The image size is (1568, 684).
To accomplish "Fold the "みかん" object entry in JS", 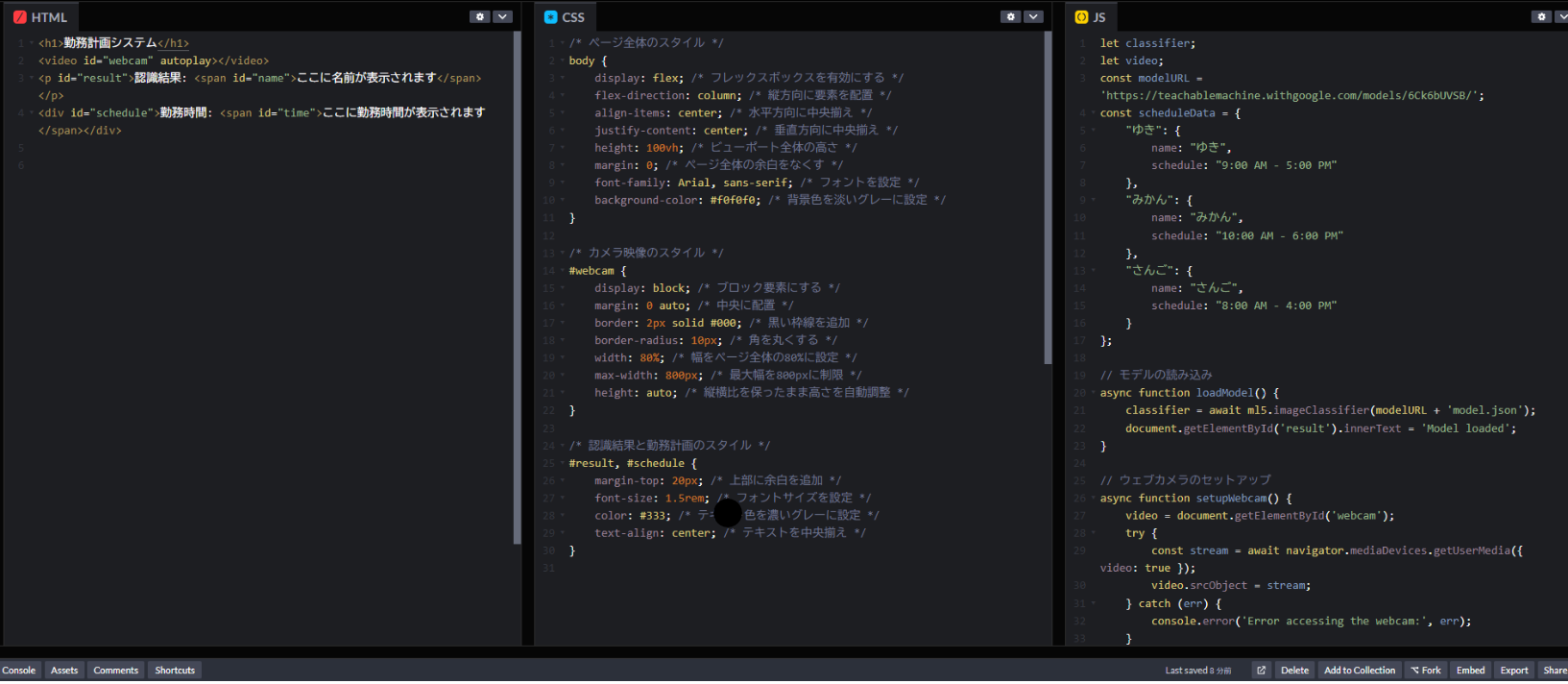I will coord(1093,200).
